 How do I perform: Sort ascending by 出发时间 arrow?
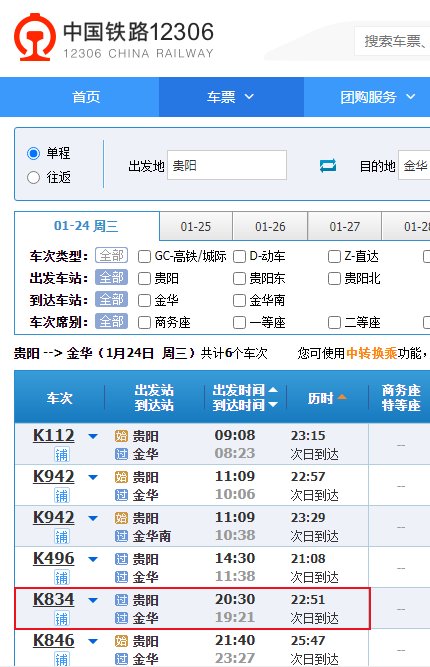(273, 390)
